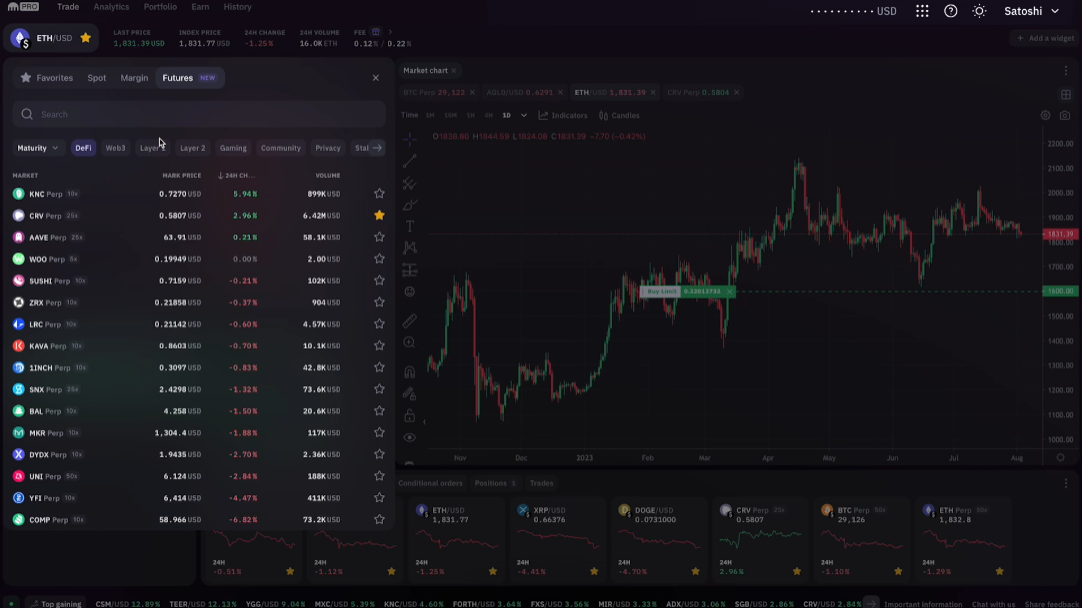
Task: Click the Add a widget button
Action: click(1045, 39)
